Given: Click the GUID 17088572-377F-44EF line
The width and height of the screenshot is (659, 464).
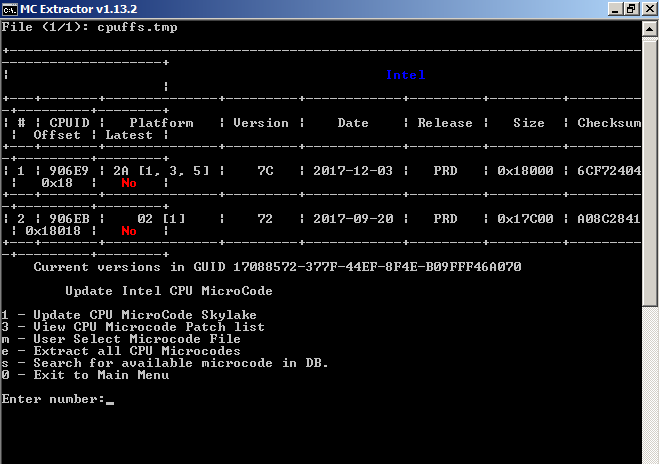Looking at the screenshot, I should [276, 267].
